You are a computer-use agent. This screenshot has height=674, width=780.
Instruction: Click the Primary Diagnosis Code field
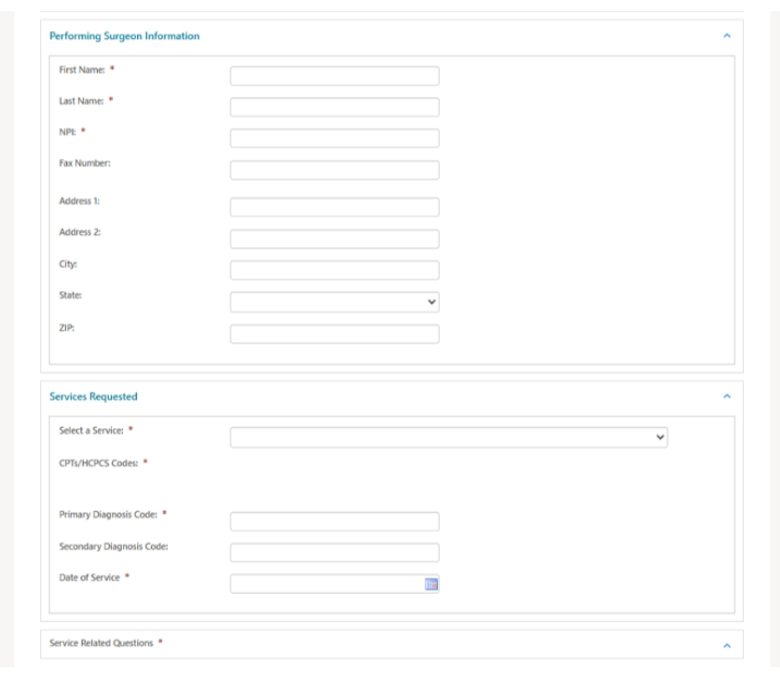tap(334, 521)
